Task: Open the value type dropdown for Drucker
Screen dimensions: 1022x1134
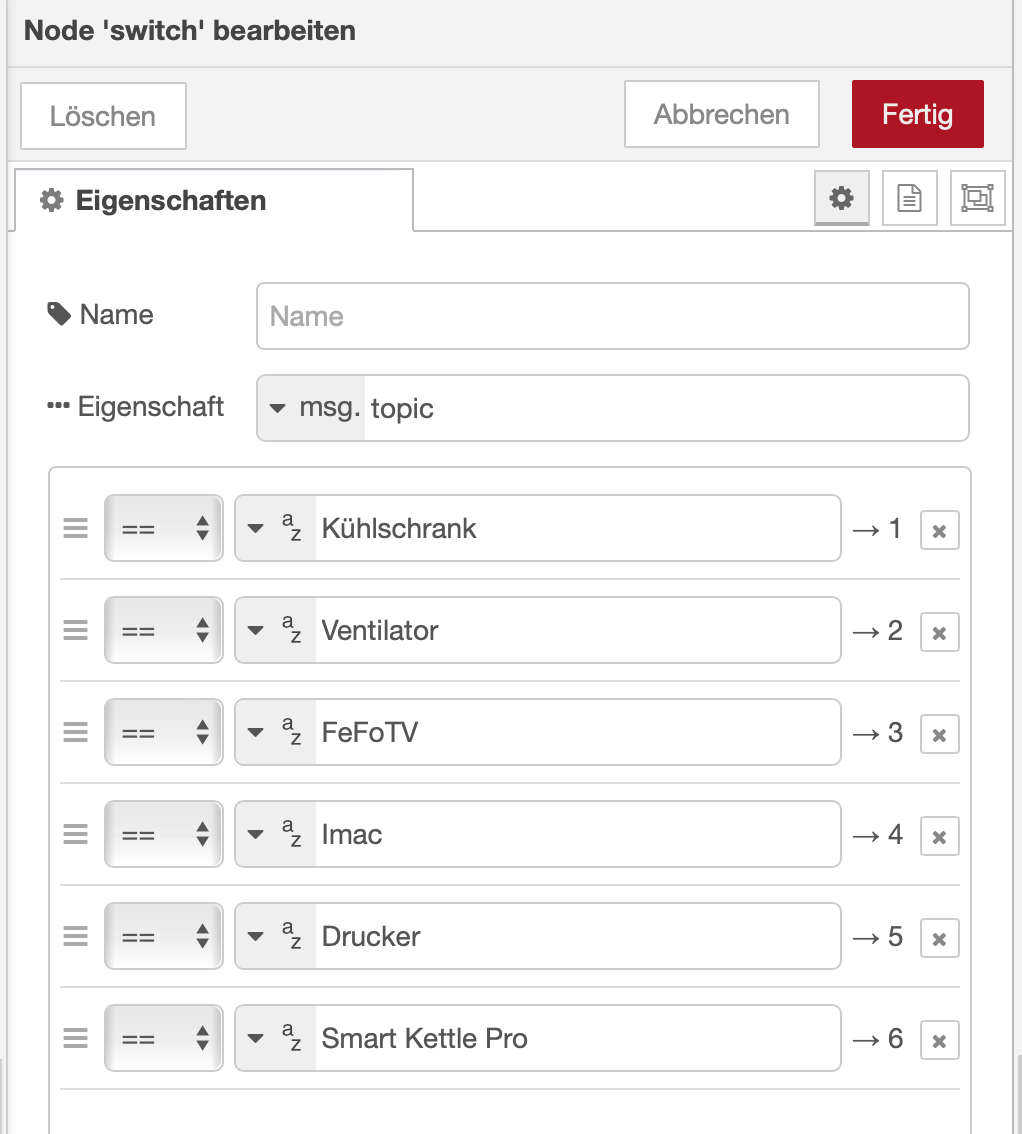Action: click(x=275, y=936)
